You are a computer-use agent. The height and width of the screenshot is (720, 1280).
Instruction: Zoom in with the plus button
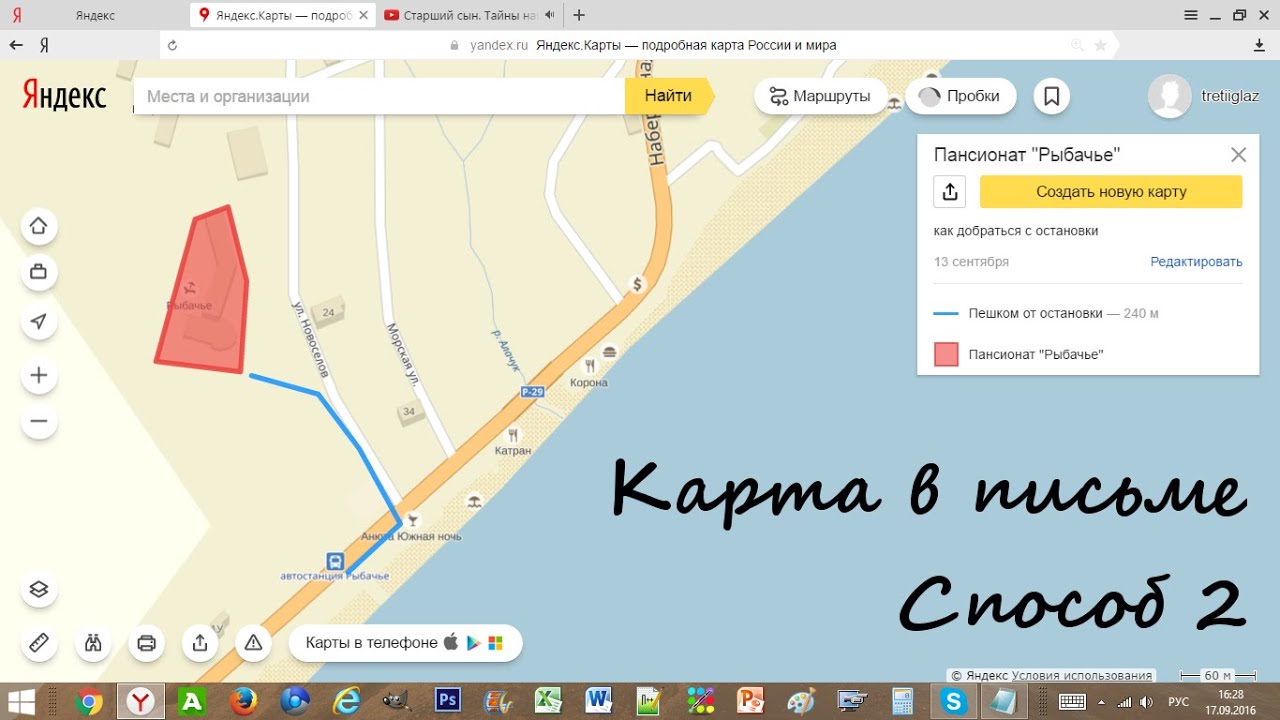39,376
